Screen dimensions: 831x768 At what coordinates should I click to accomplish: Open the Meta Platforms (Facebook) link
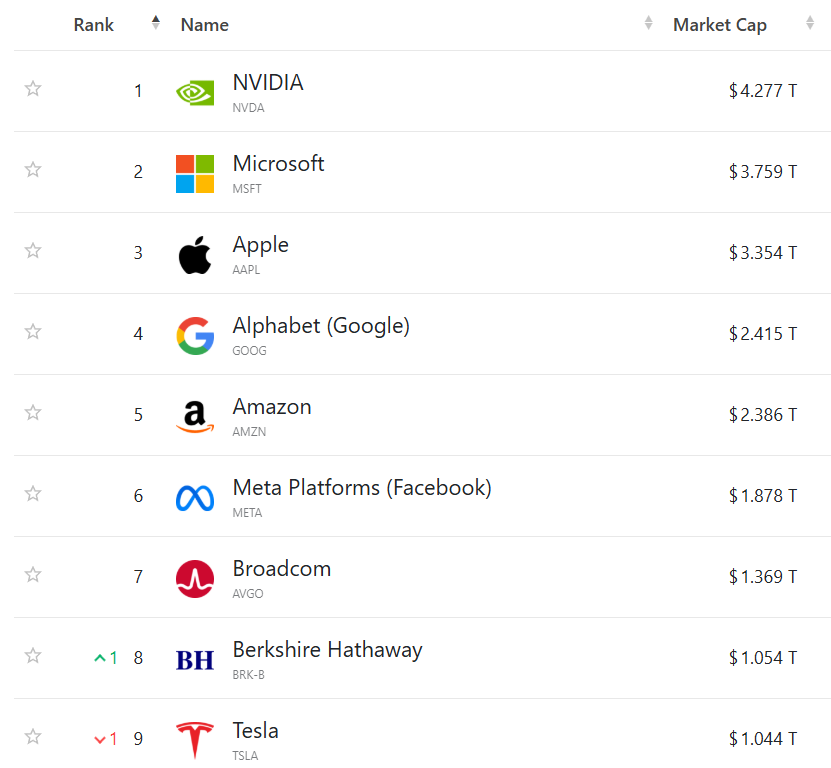pos(362,488)
